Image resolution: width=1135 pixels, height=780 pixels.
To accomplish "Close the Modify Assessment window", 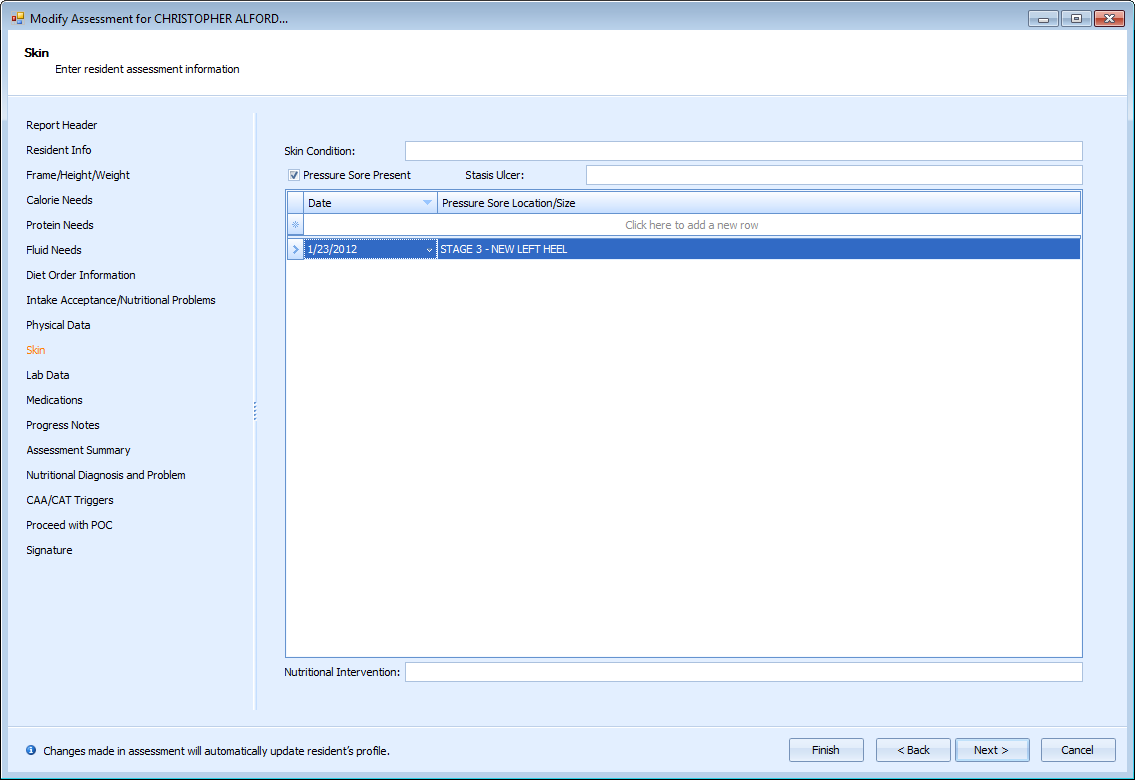I will coord(1109,18).
